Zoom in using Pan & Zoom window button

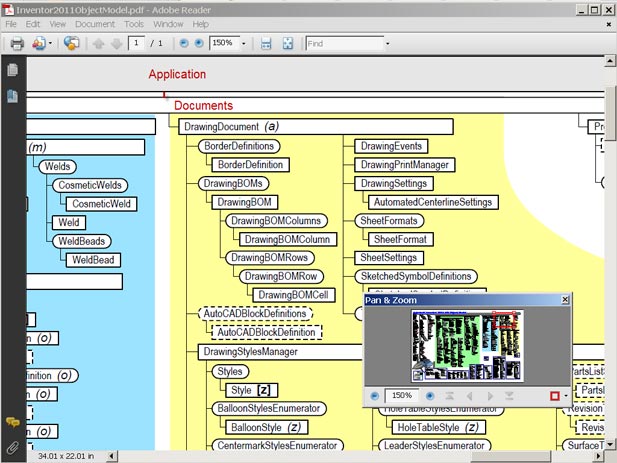click(429, 396)
